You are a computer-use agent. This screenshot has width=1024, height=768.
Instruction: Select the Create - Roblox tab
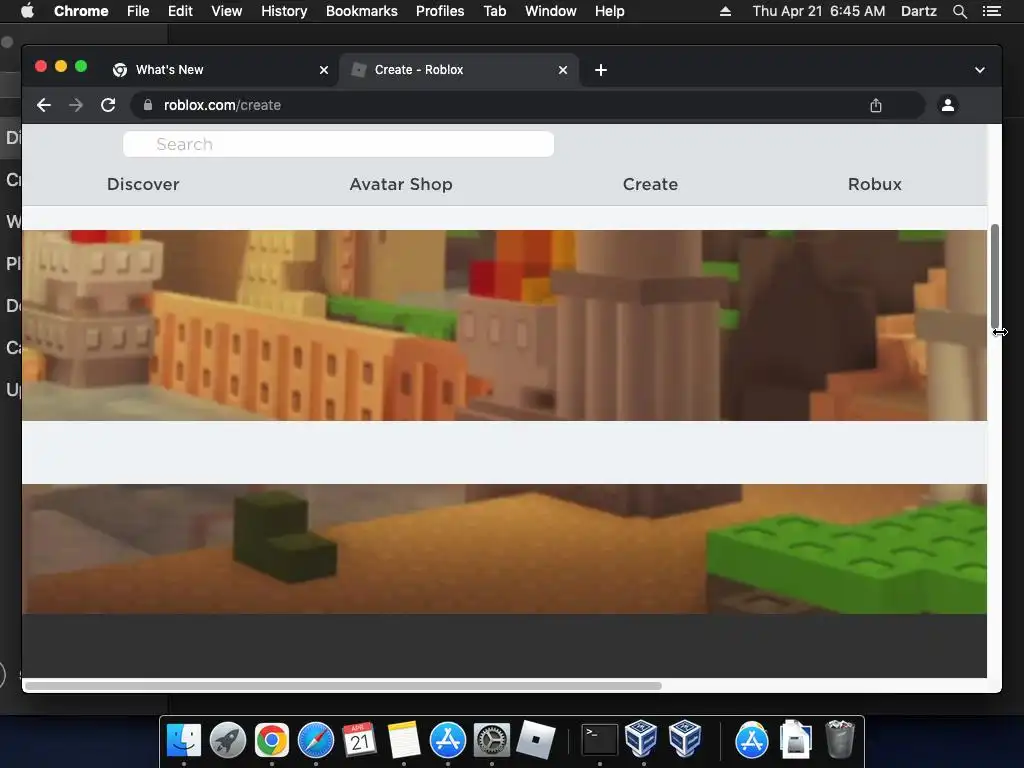coord(458,70)
